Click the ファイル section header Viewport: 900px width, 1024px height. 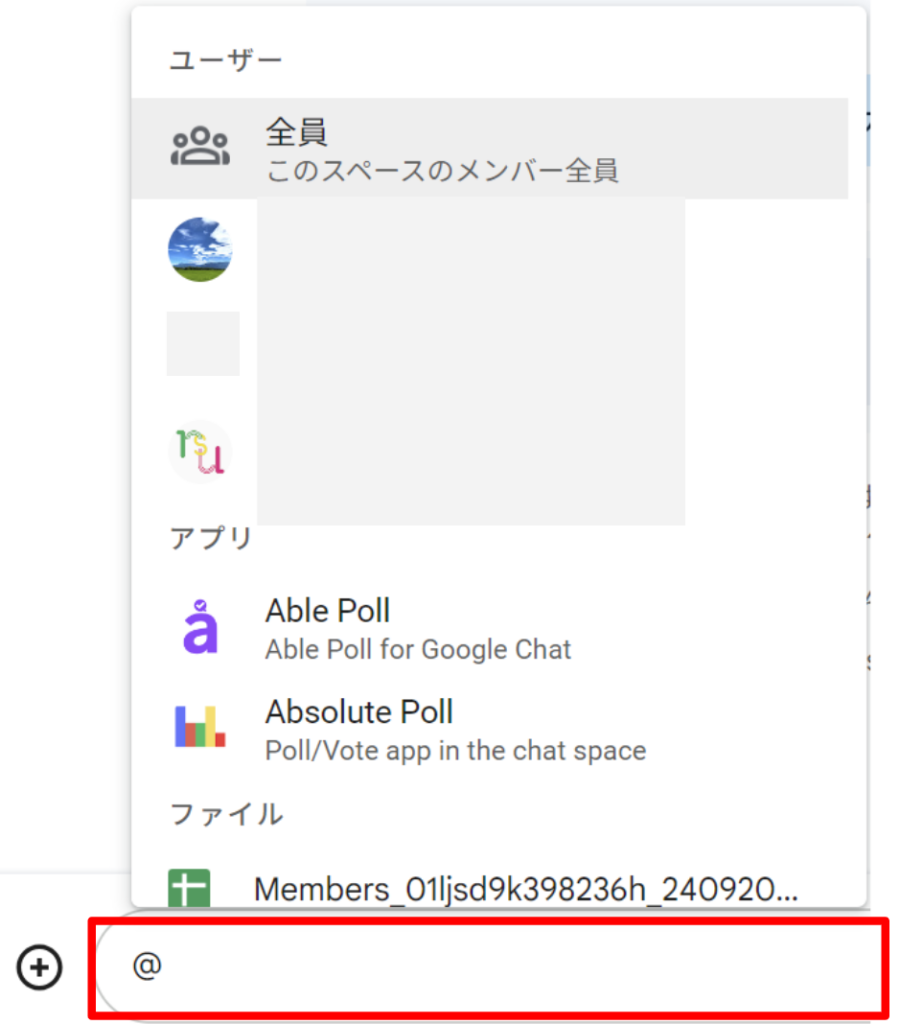pyautogui.click(x=226, y=814)
